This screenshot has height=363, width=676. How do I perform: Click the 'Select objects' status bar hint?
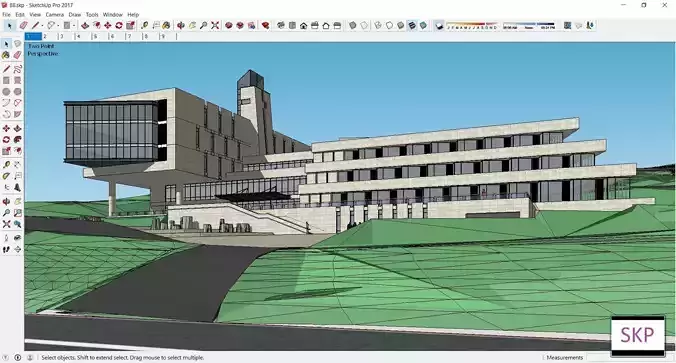coord(122,357)
